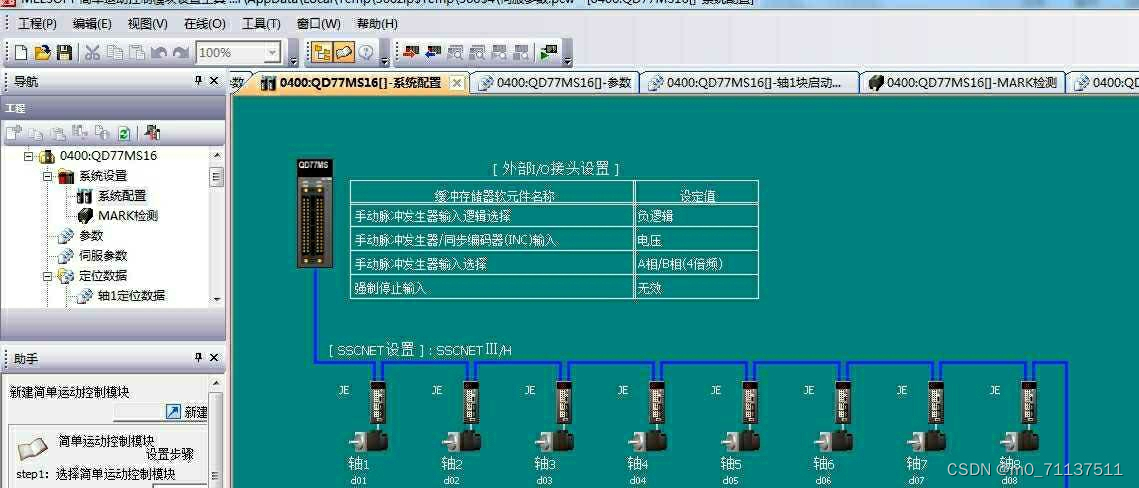Click the red module icon in project toolbar

point(152,133)
